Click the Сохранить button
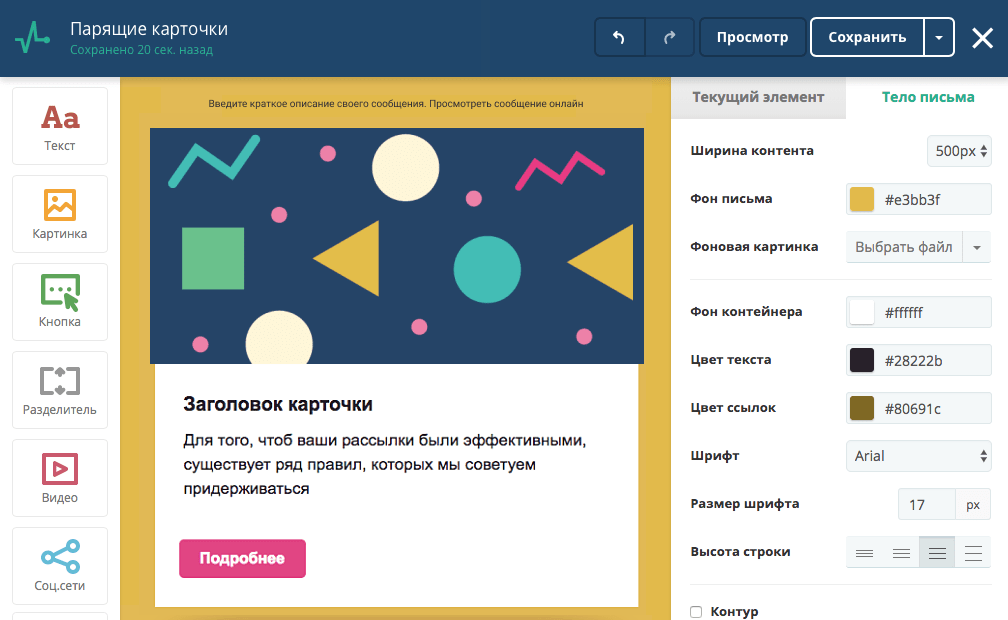 pyautogui.click(x=867, y=37)
